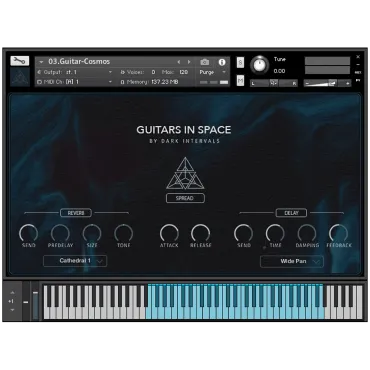Open the Output st. 1 dropdown
This screenshot has width=370, height=370.
pyautogui.click(x=75, y=72)
